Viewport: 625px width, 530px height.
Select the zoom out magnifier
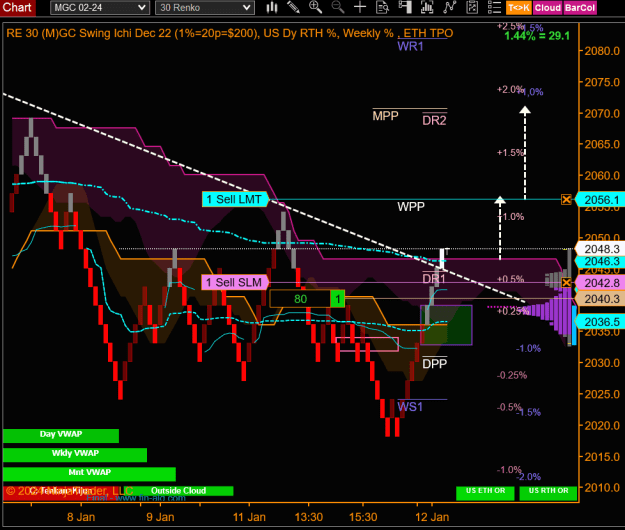(x=338, y=7)
